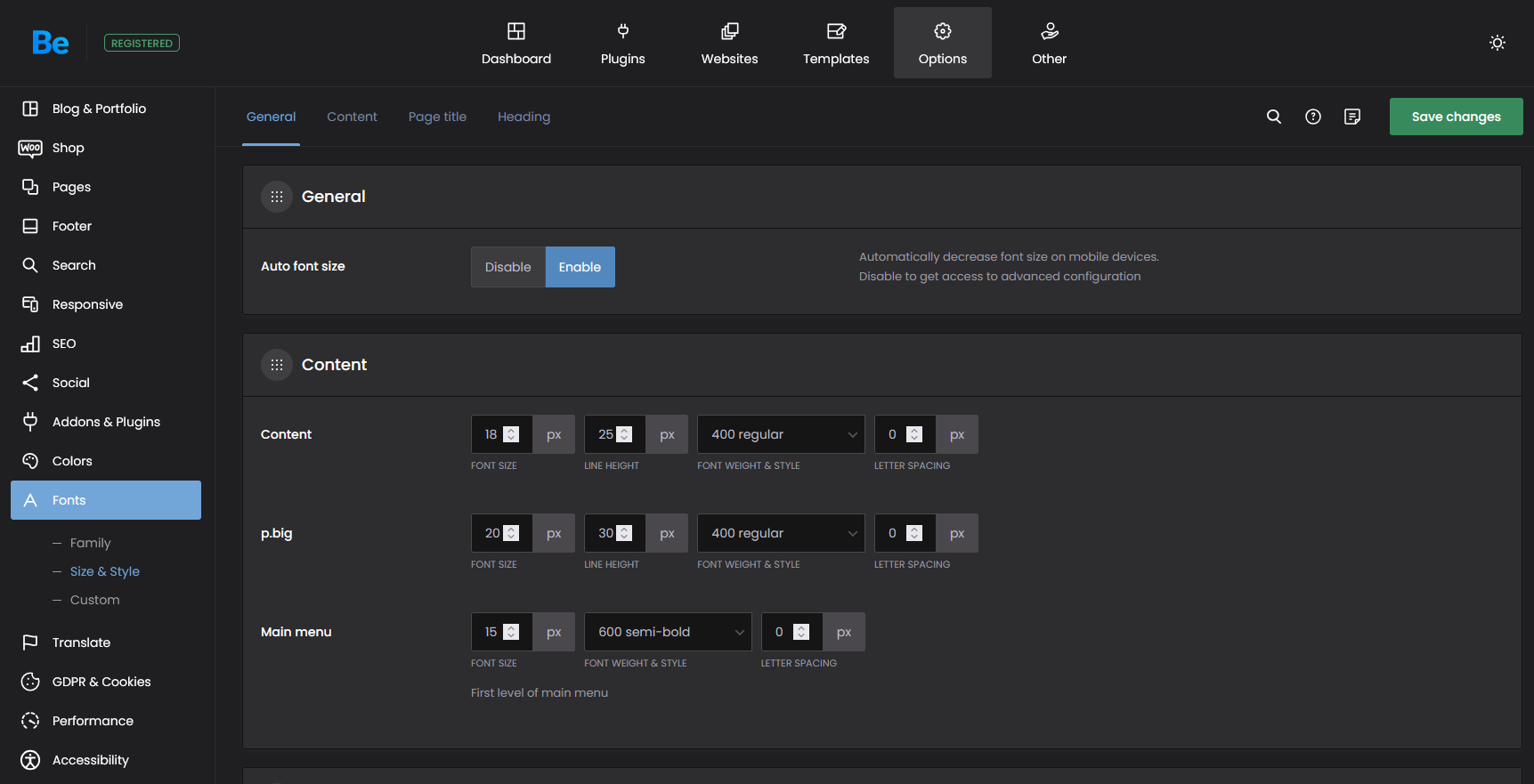Viewport: 1534px width, 784px height.
Task: Open Performance settings in sidebar
Action: [106, 721]
